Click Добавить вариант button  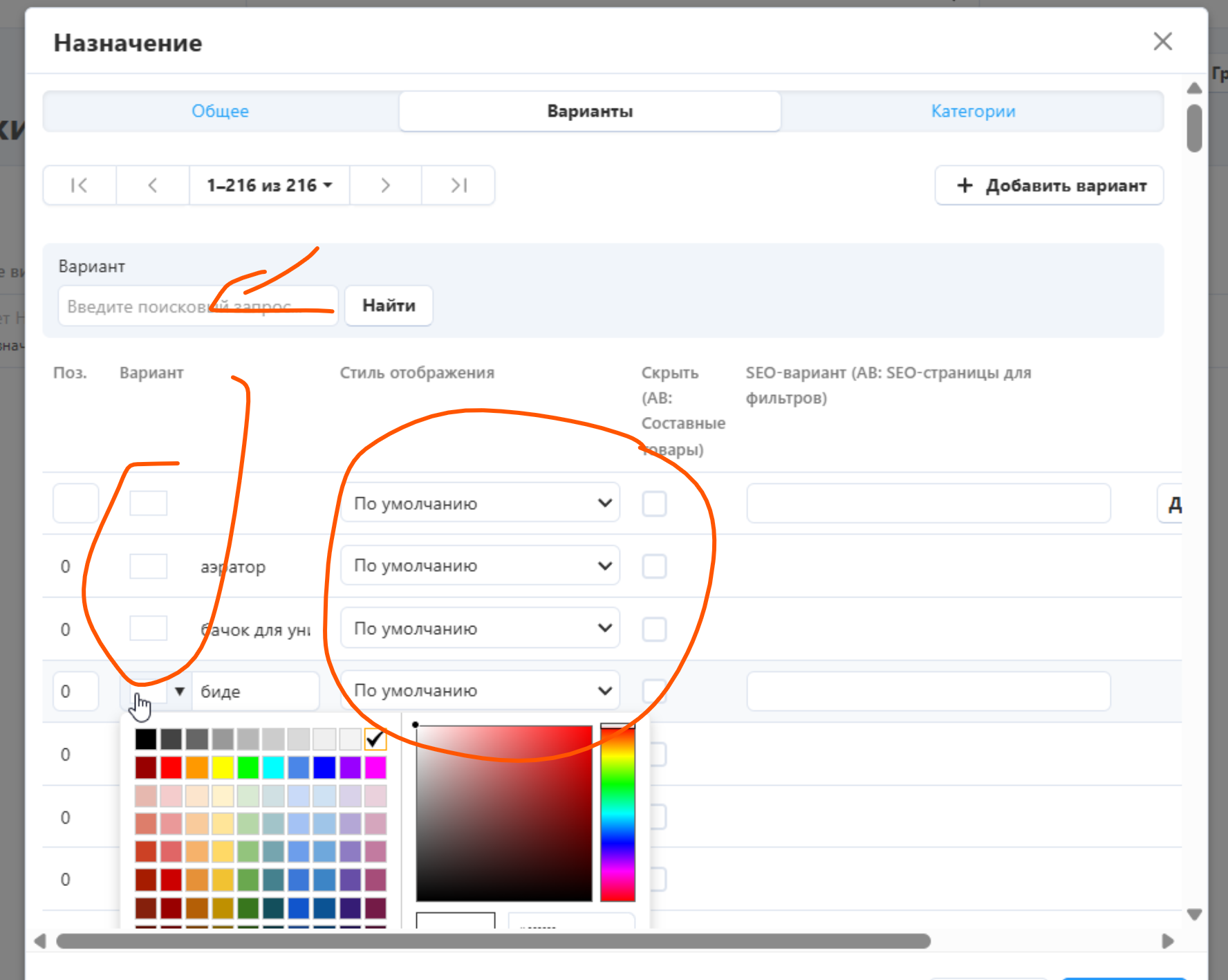click(x=1049, y=185)
